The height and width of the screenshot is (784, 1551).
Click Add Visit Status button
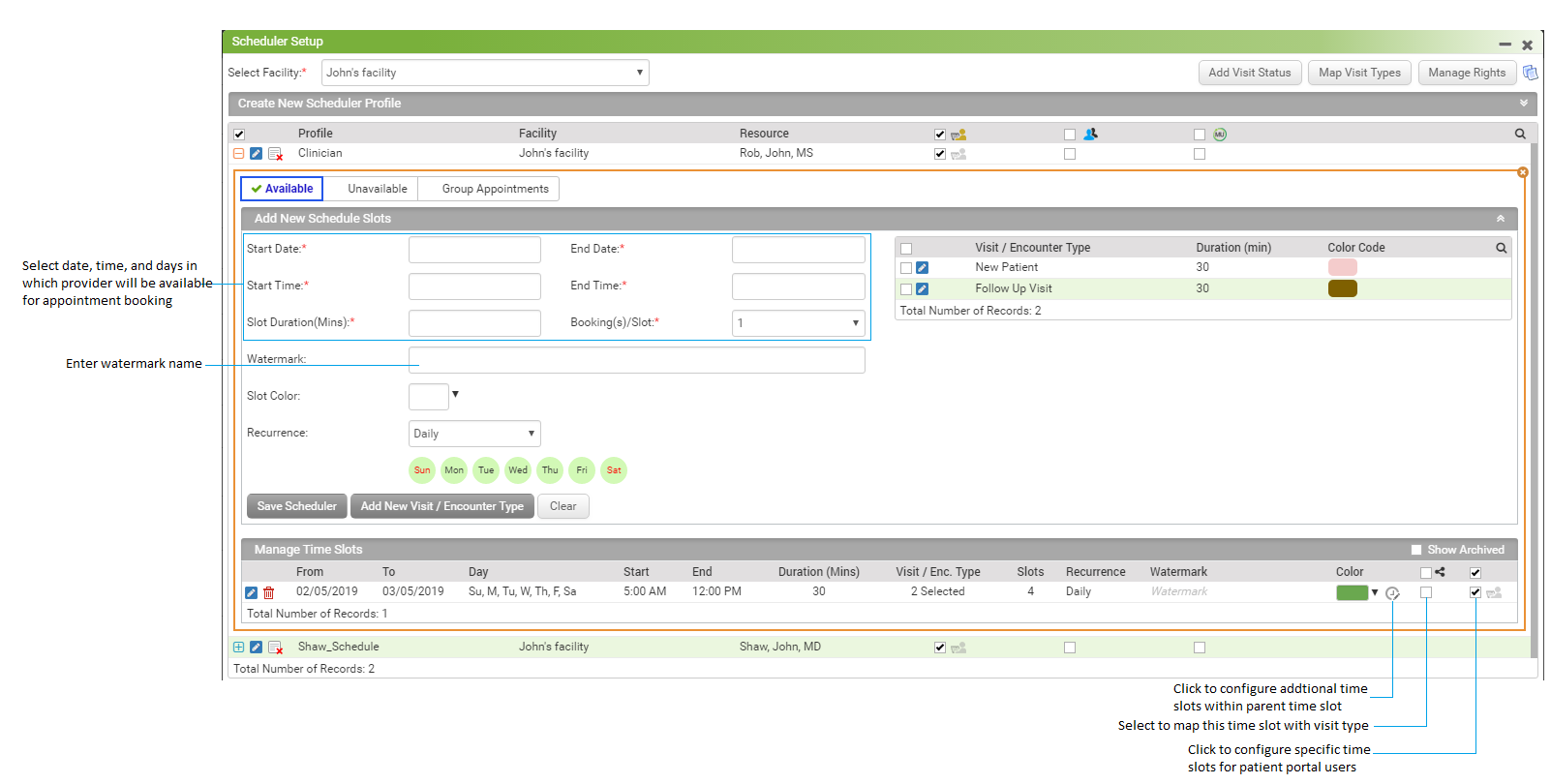click(x=1250, y=73)
